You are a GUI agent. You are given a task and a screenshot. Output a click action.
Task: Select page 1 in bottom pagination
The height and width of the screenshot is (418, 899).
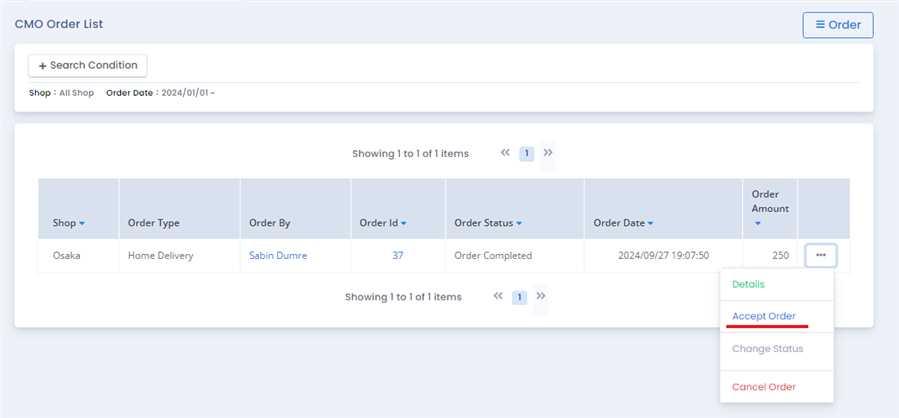click(519, 297)
